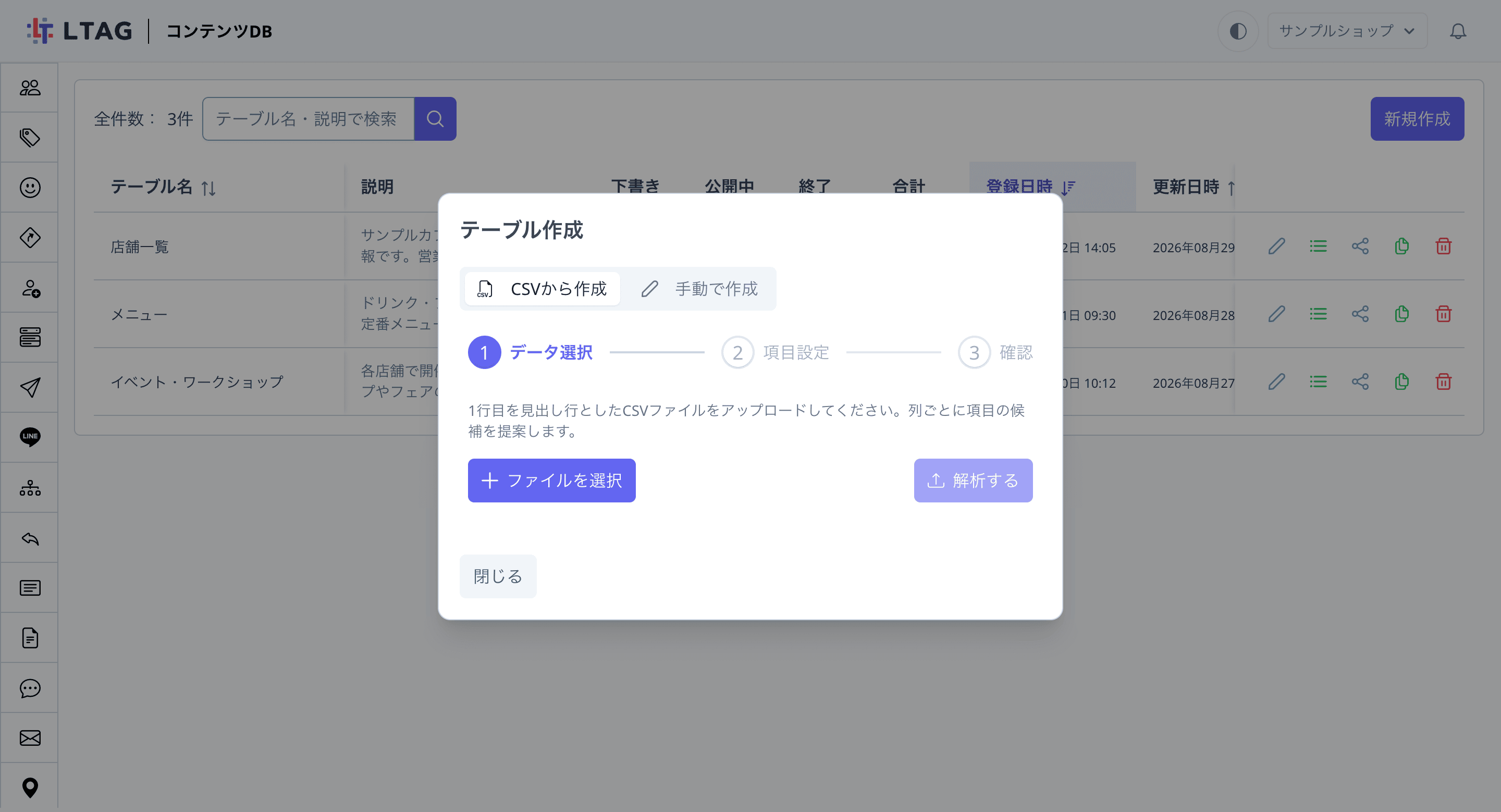Open the paper plane send icon
The image size is (1501, 812).
[30, 387]
